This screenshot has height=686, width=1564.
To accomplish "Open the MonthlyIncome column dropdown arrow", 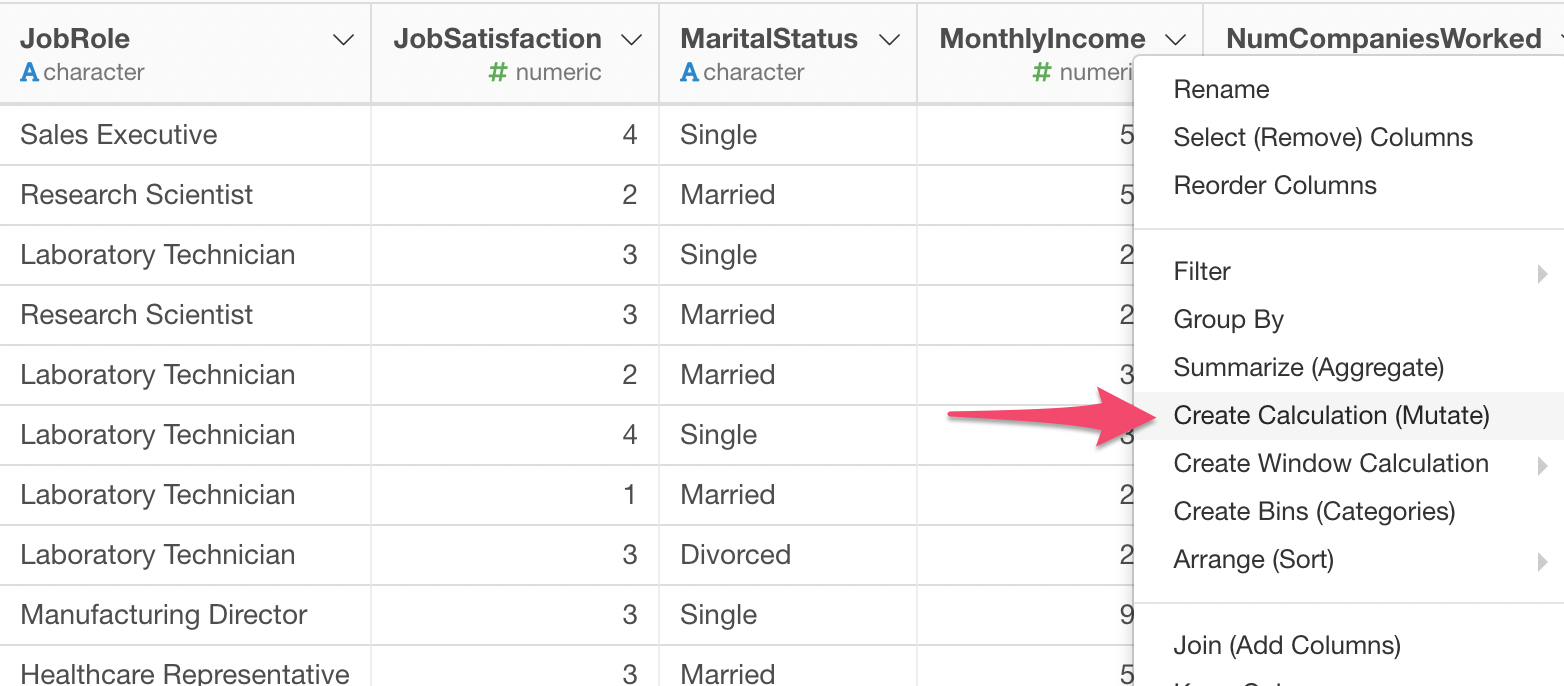I will [x=1176, y=40].
